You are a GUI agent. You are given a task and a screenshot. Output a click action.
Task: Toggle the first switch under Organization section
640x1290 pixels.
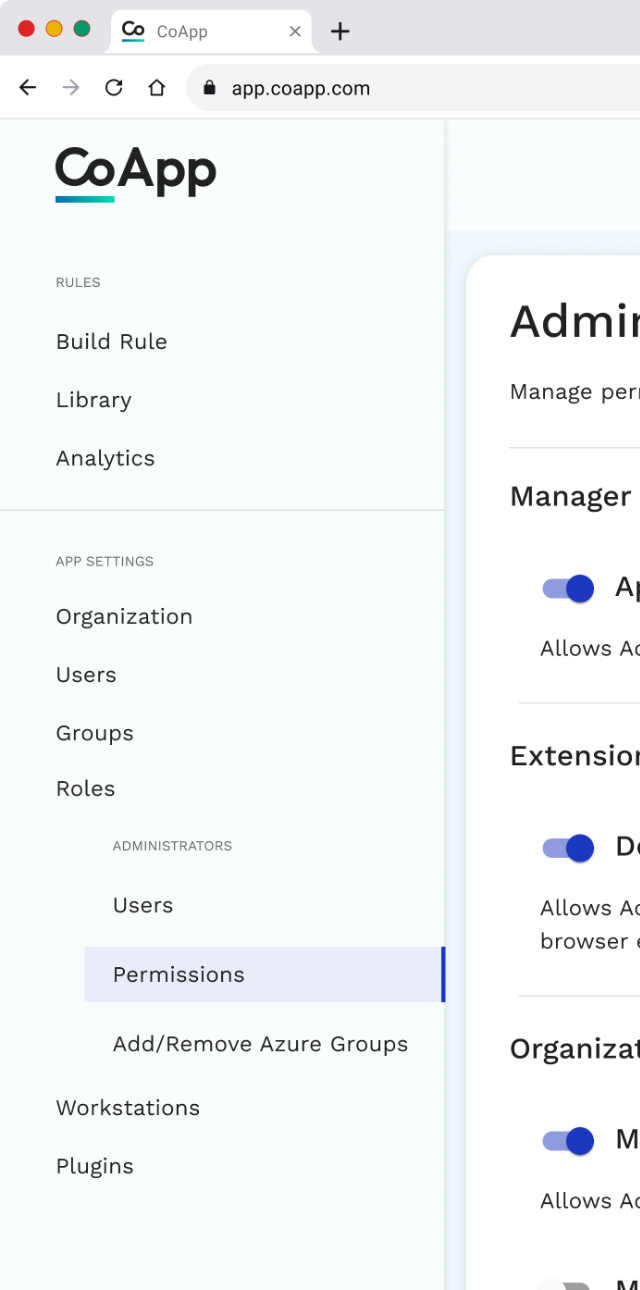pyautogui.click(x=568, y=1140)
